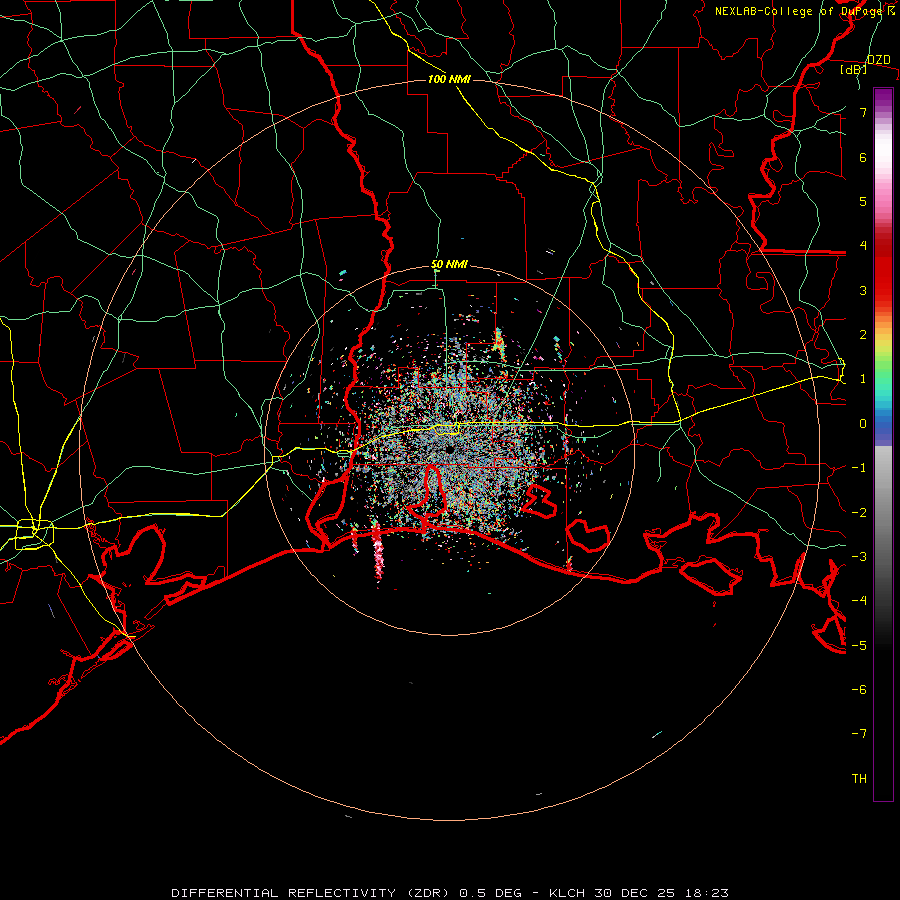Click the "[dB]" units label
This screenshot has height=900, width=900.
(853, 70)
